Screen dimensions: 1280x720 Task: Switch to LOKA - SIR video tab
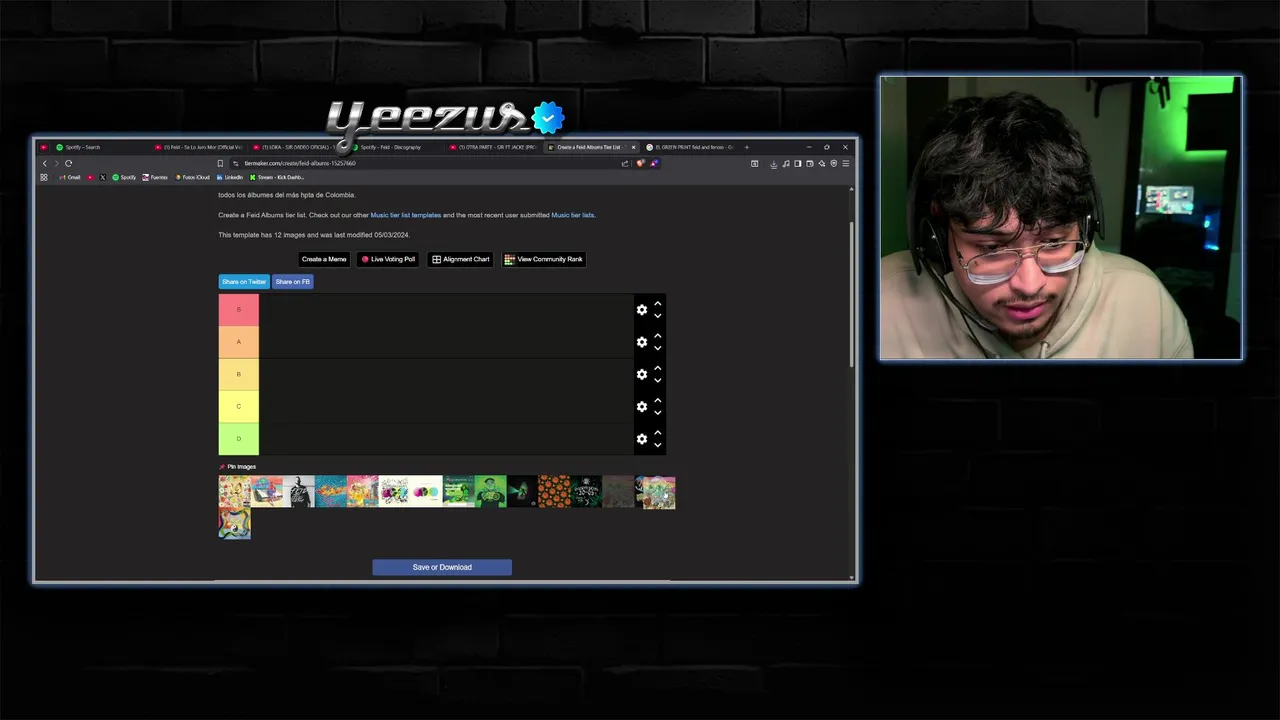pos(296,147)
